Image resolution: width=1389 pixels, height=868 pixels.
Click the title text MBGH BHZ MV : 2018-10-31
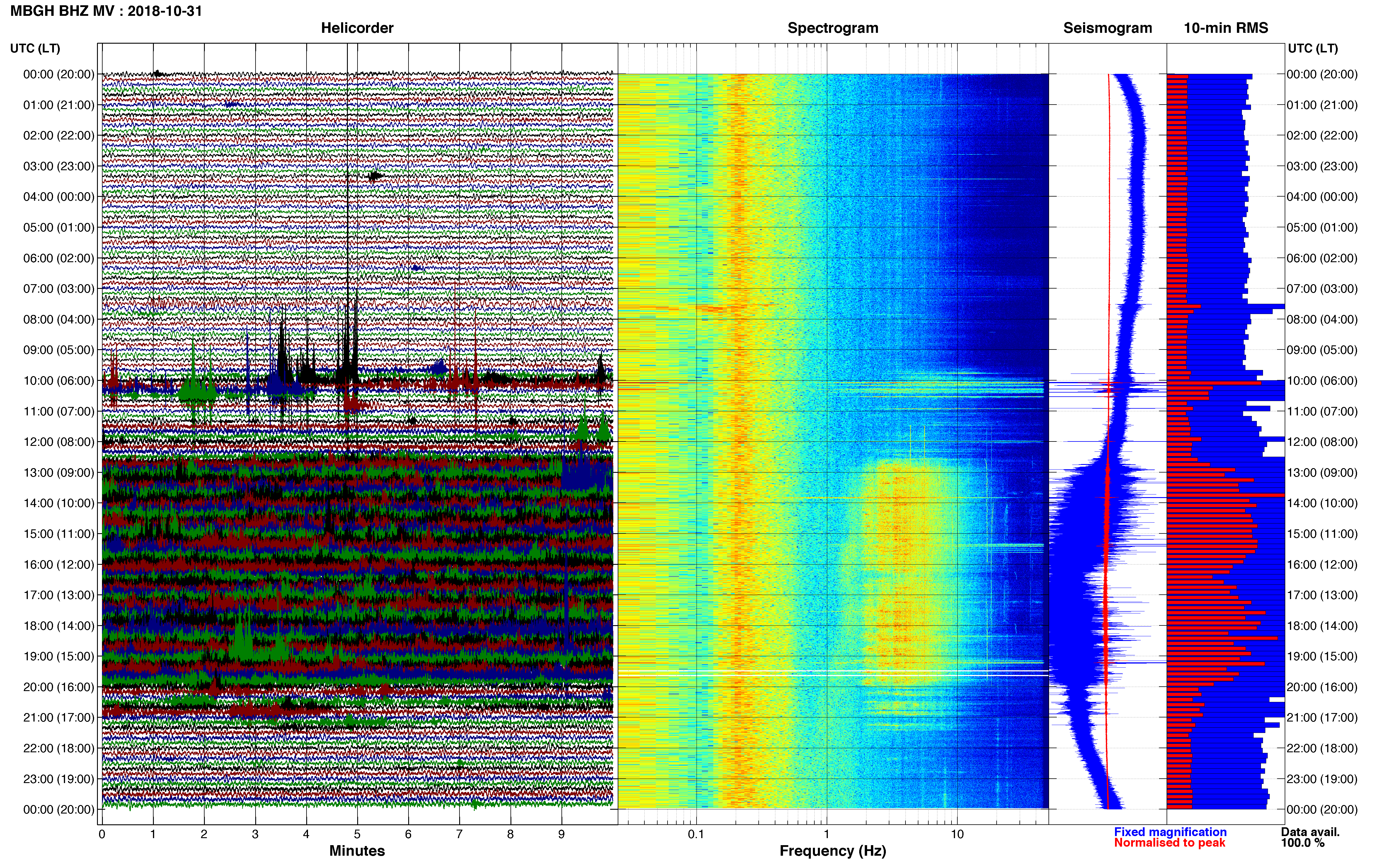pyautogui.click(x=106, y=11)
